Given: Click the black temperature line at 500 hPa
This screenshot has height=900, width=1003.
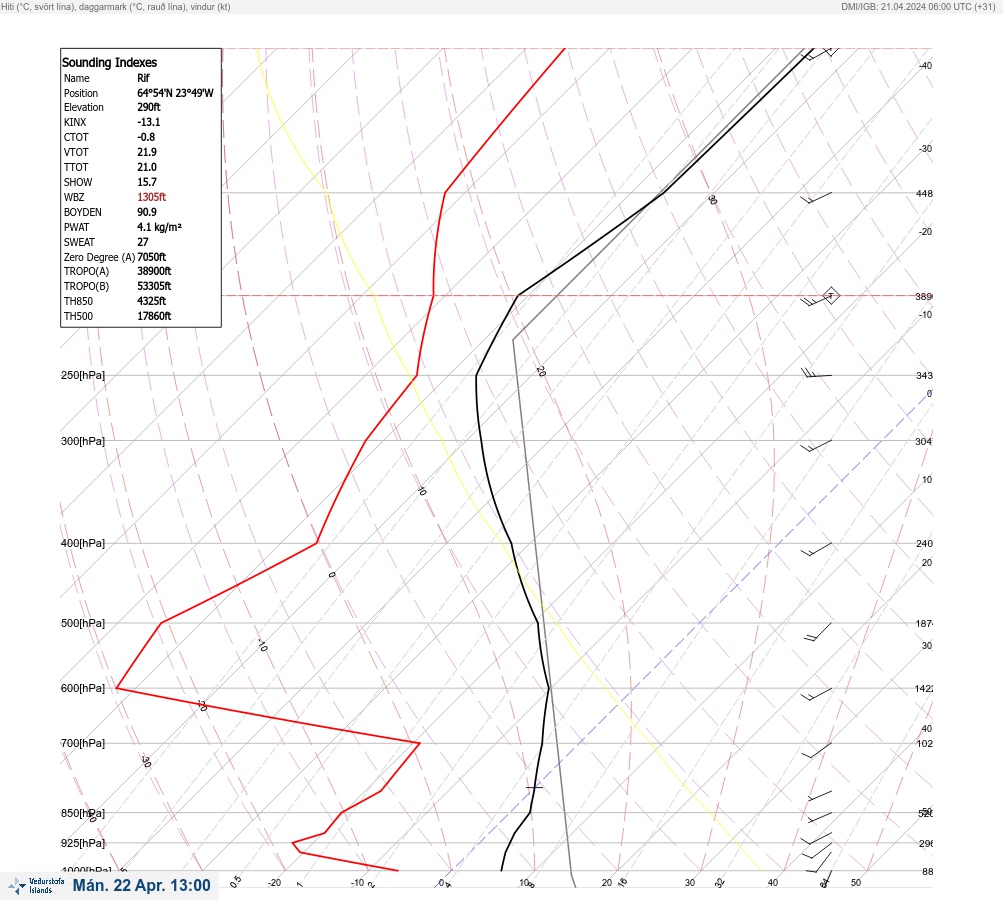Looking at the screenshot, I should tap(538, 623).
